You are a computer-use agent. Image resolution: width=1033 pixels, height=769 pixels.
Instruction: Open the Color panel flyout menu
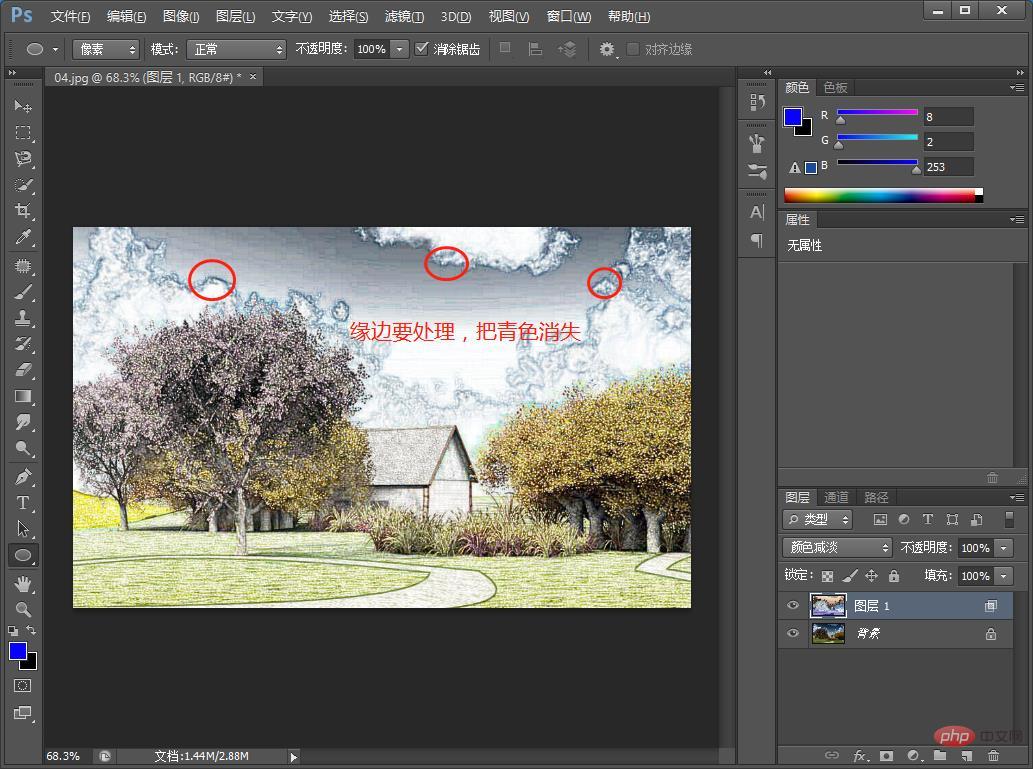click(x=1017, y=87)
